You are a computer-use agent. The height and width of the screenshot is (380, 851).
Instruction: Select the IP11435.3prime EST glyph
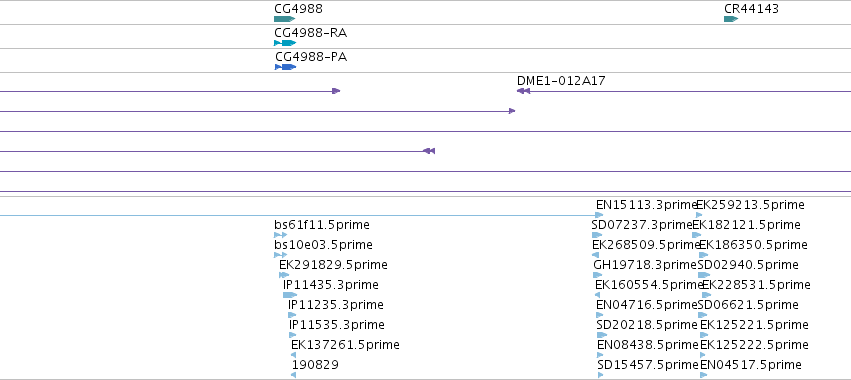(x=290, y=295)
